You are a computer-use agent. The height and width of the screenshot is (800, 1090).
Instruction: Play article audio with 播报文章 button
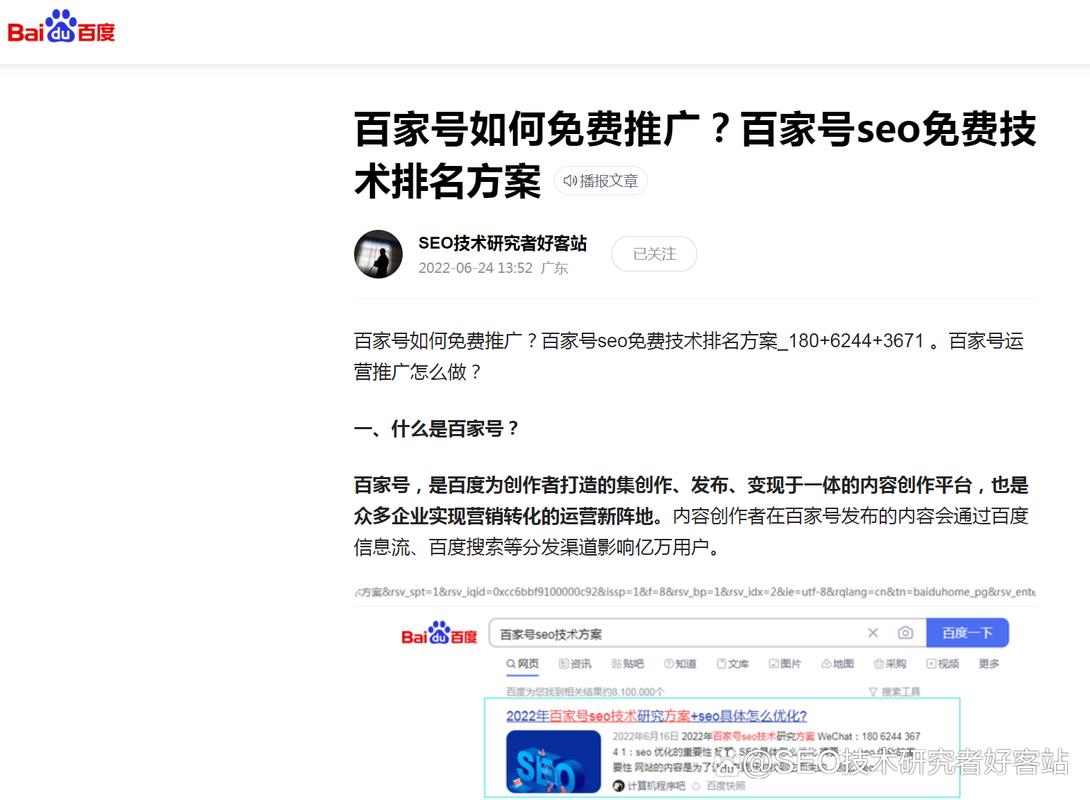[x=601, y=181]
